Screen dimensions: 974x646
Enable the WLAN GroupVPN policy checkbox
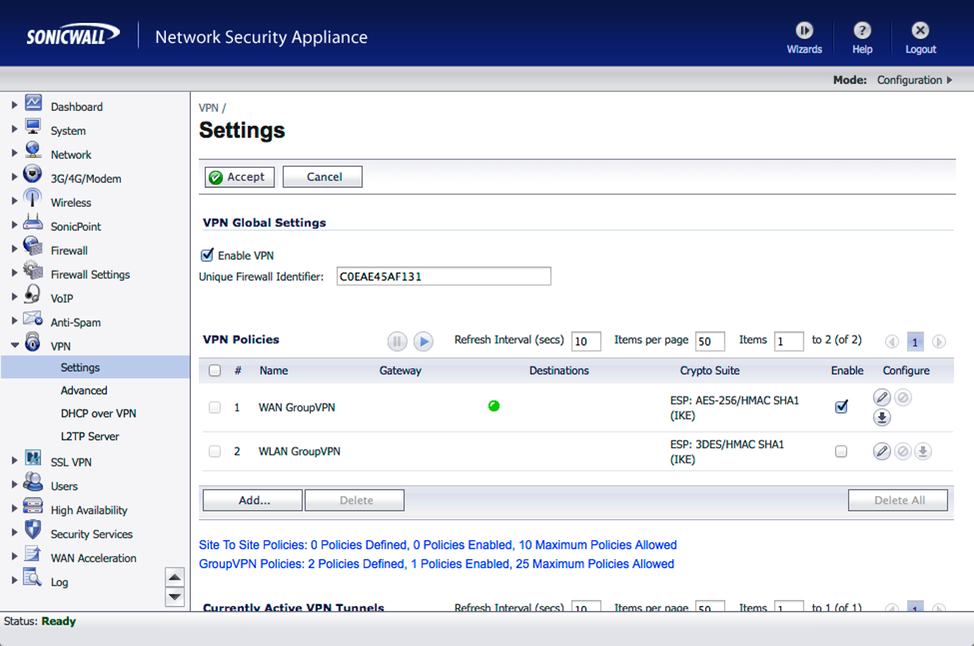(841, 451)
